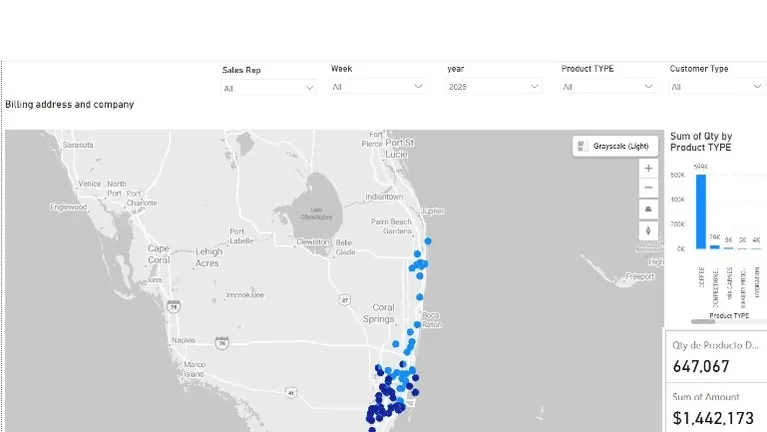
Task: Click the Marco Island map label
Action: click(194, 369)
